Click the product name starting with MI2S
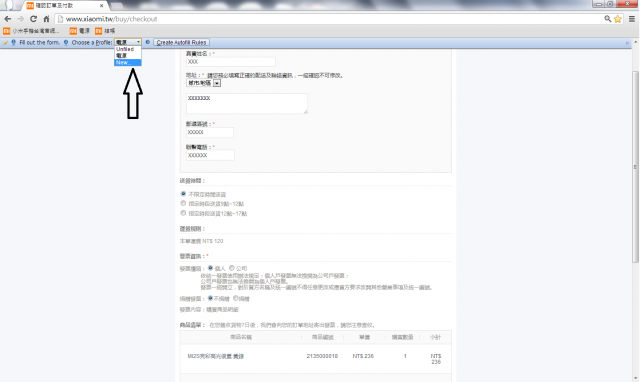The image size is (640, 382). click(x=216, y=356)
